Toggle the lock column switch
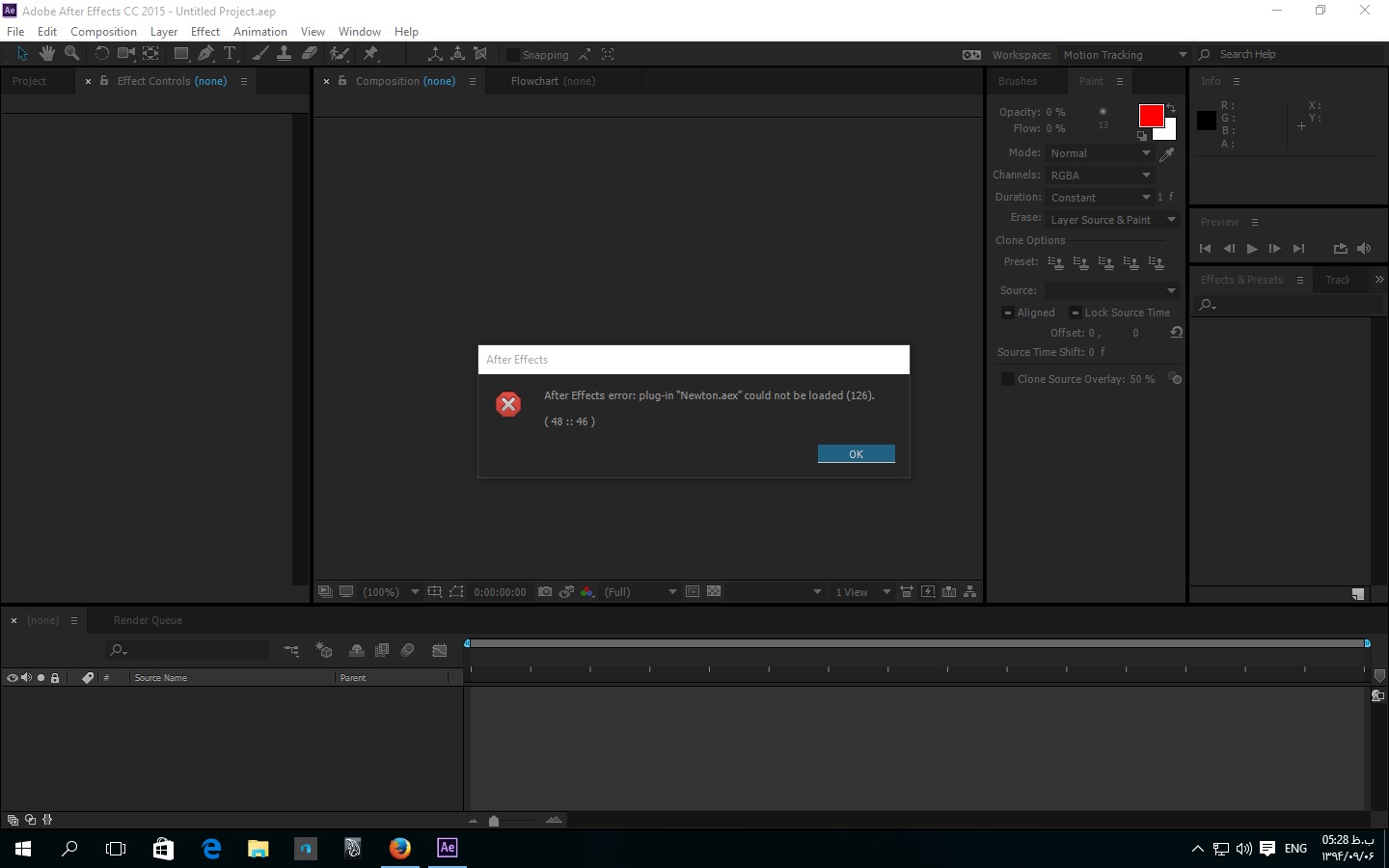Viewport: 1389px width, 868px height. coord(55,678)
